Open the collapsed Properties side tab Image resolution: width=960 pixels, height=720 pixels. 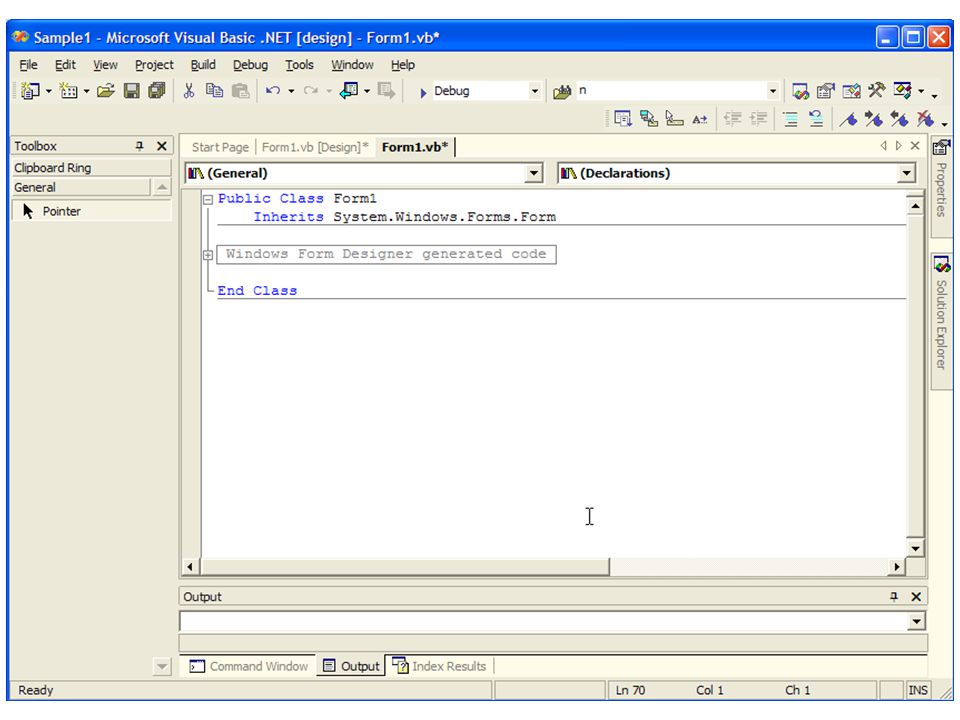(940, 188)
